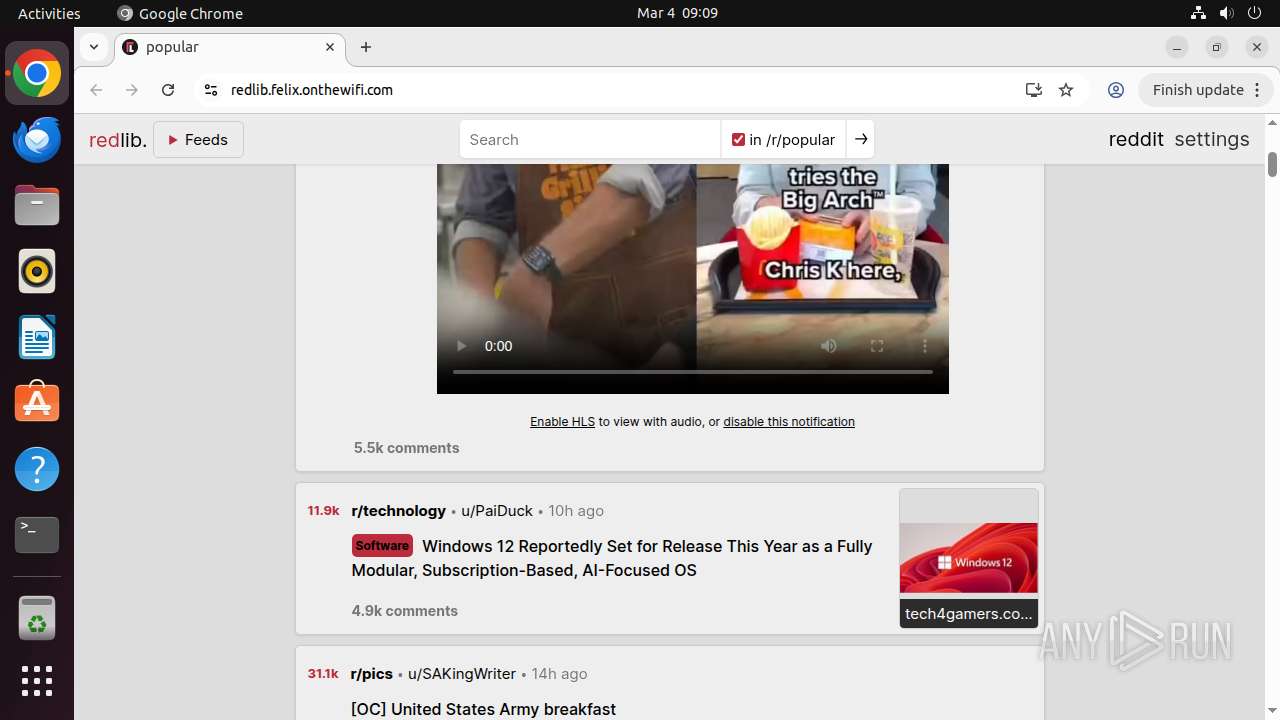Open the redlib home logo

[118, 140]
